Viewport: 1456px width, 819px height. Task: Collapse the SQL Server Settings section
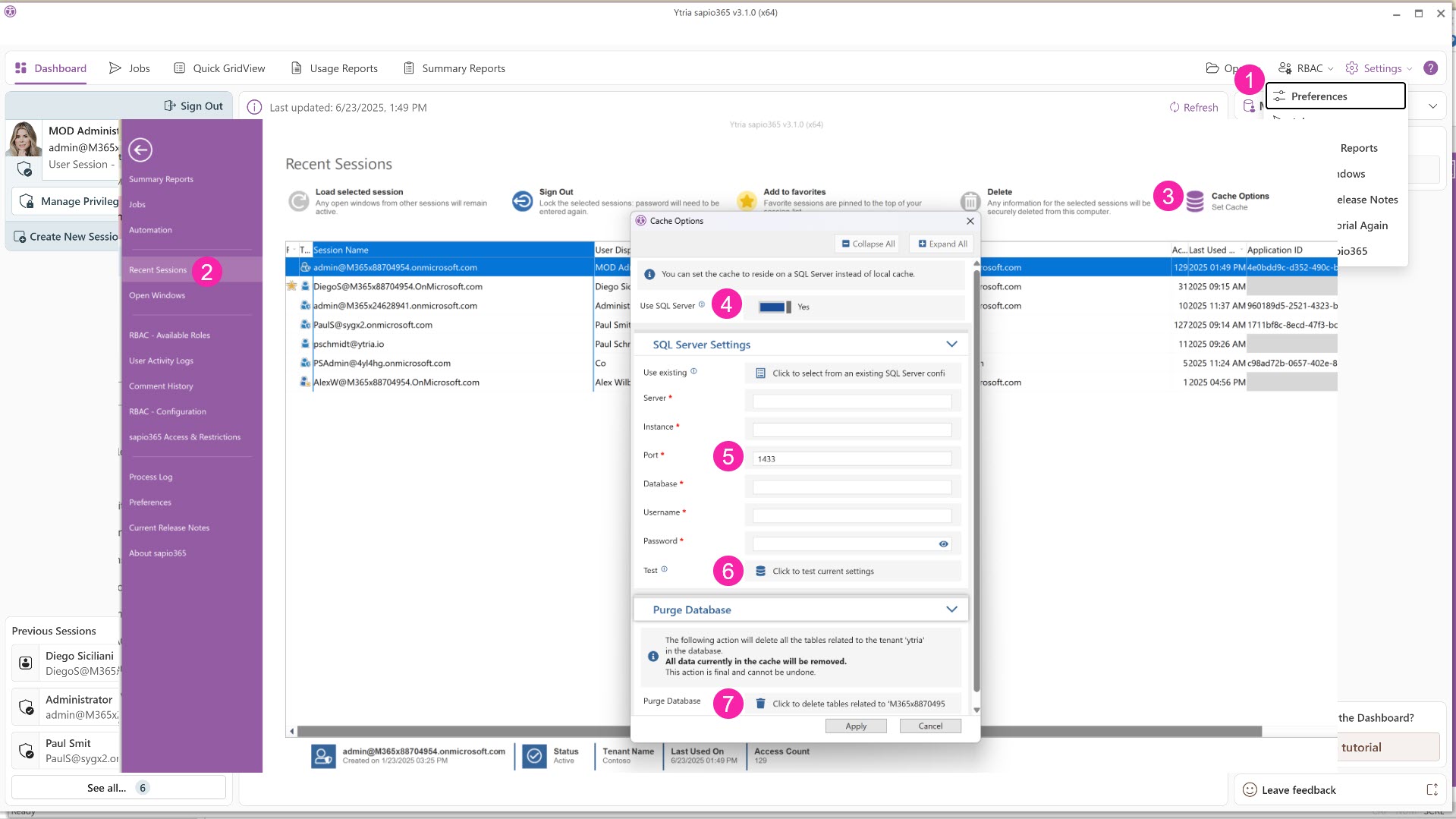(x=951, y=345)
